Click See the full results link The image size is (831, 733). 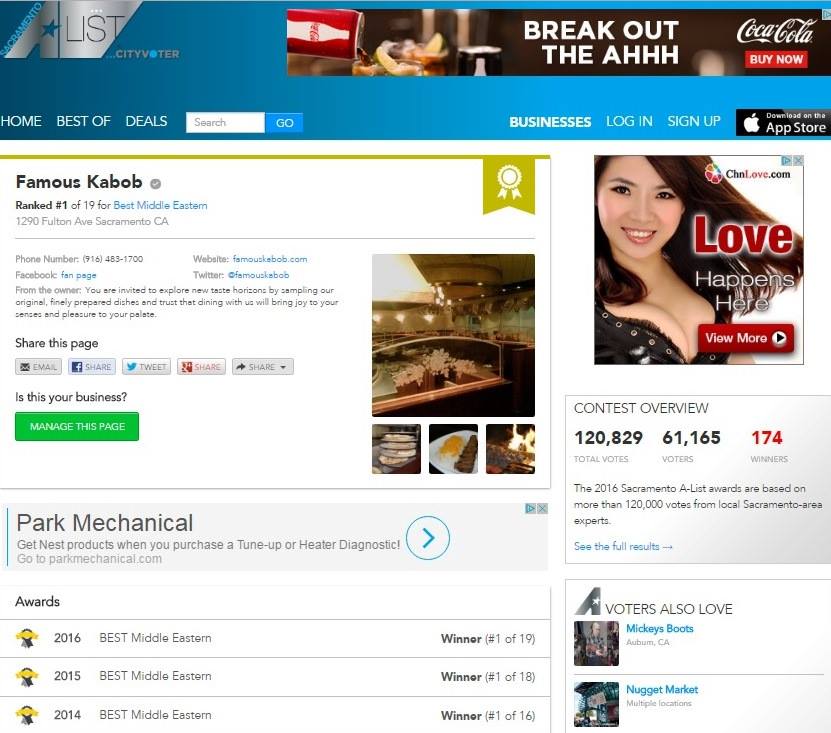click(x=623, y=546)
